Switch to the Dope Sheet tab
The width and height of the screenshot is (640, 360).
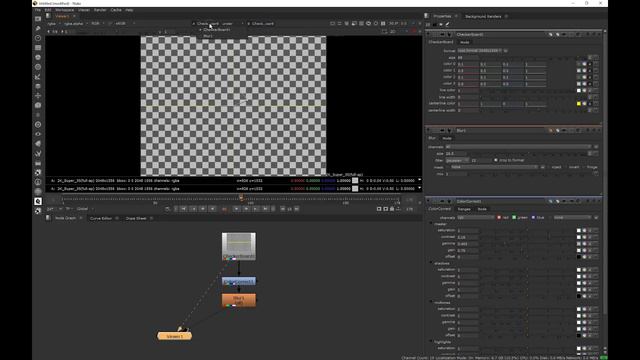coord(136,218)
